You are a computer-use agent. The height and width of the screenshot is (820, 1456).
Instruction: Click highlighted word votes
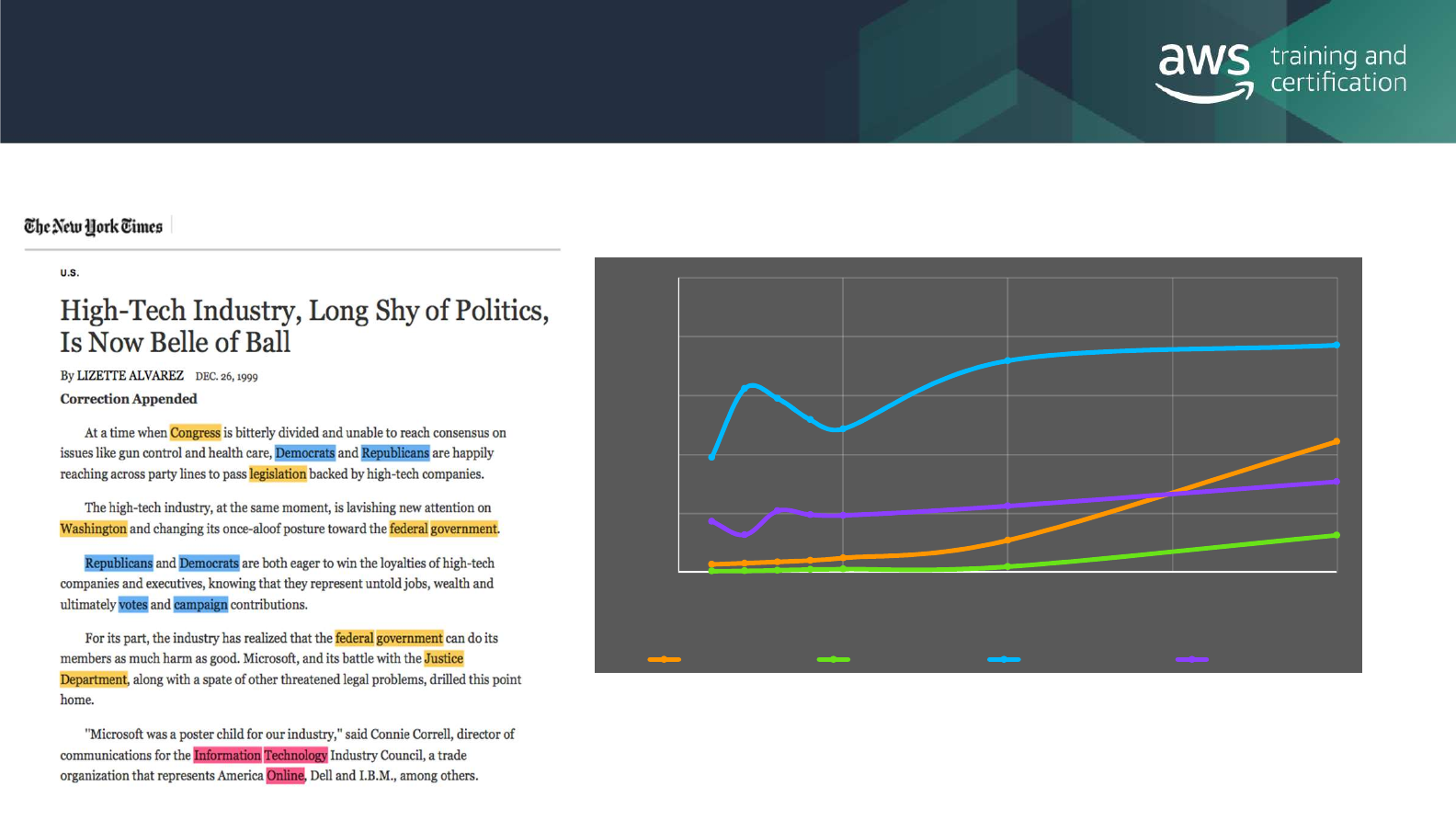pyautogui.click(x=132, y=604)
